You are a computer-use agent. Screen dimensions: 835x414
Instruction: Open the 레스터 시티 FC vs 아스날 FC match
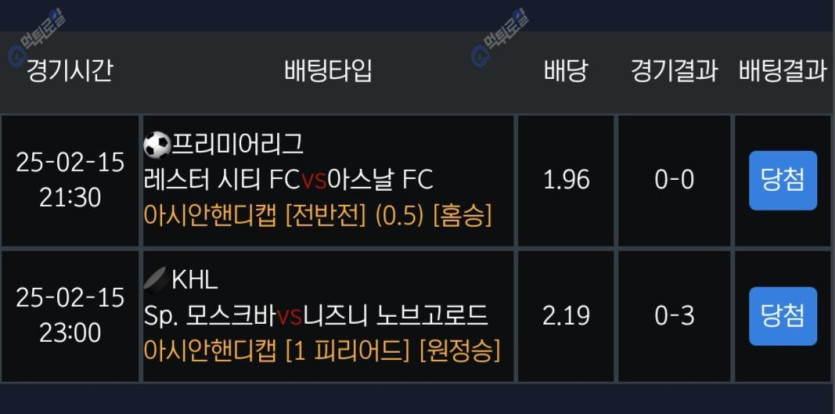pyautogui.click(x=288, y=180)
